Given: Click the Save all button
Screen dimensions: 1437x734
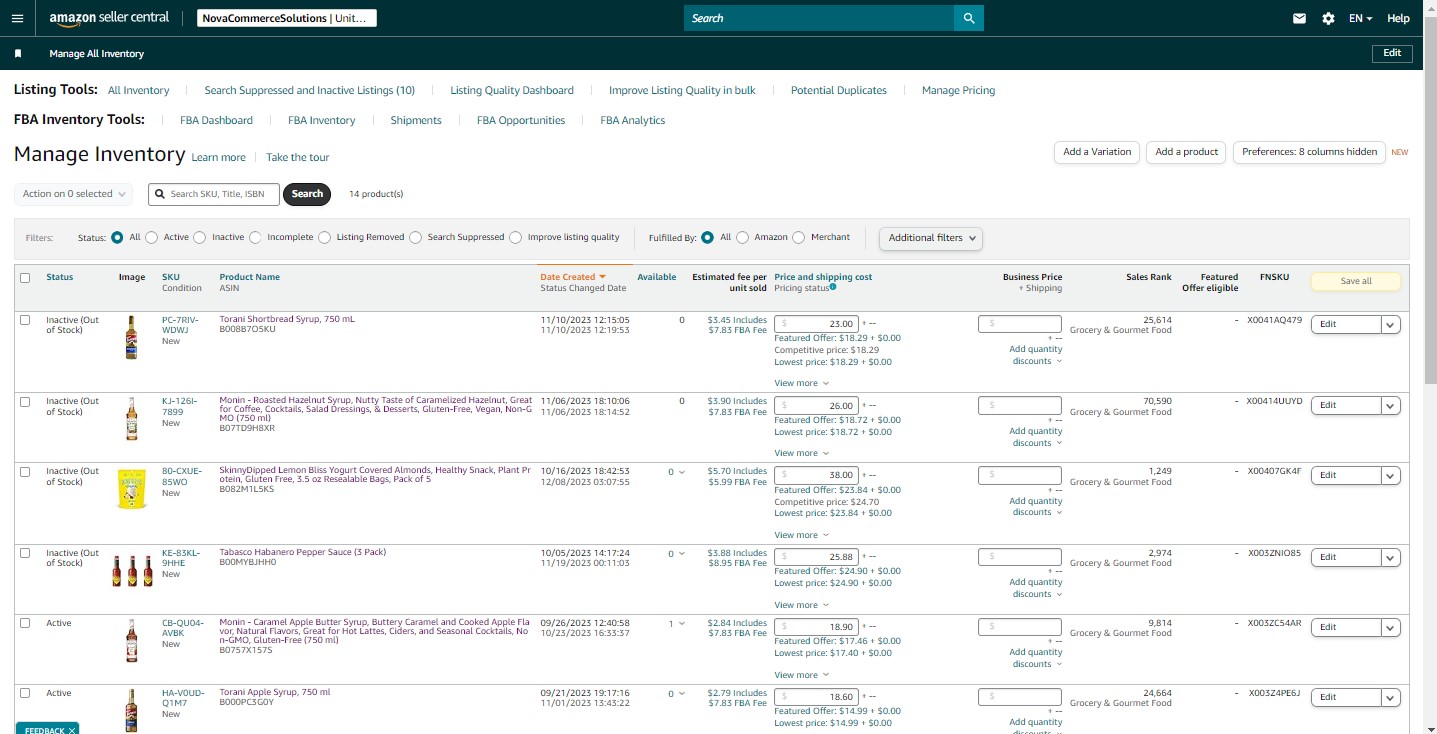Looking at the screenshot, I should point(1356,281).
